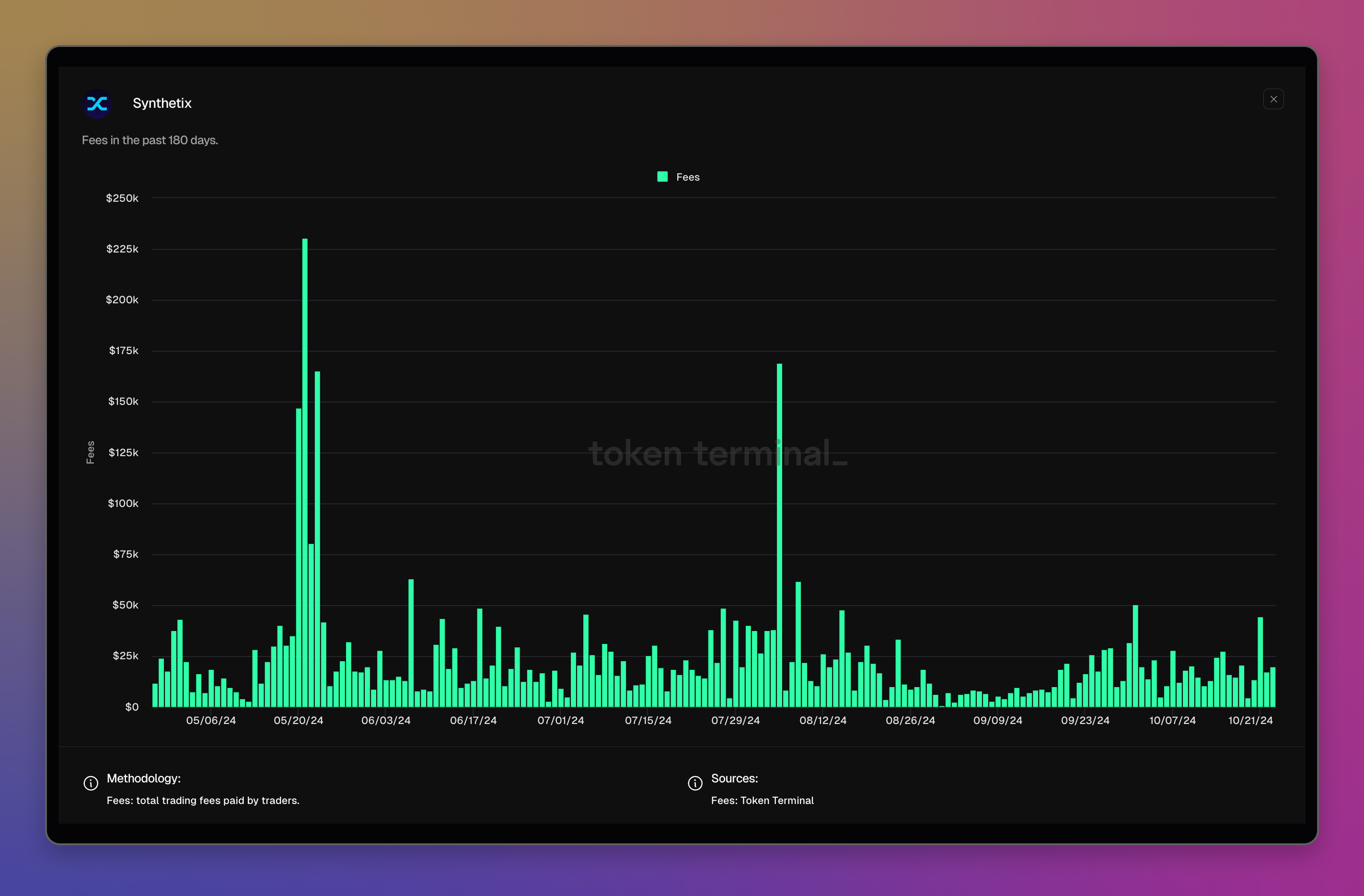Click the $125k y-axis label
The image size is (1364, 896).
point(123,452)
